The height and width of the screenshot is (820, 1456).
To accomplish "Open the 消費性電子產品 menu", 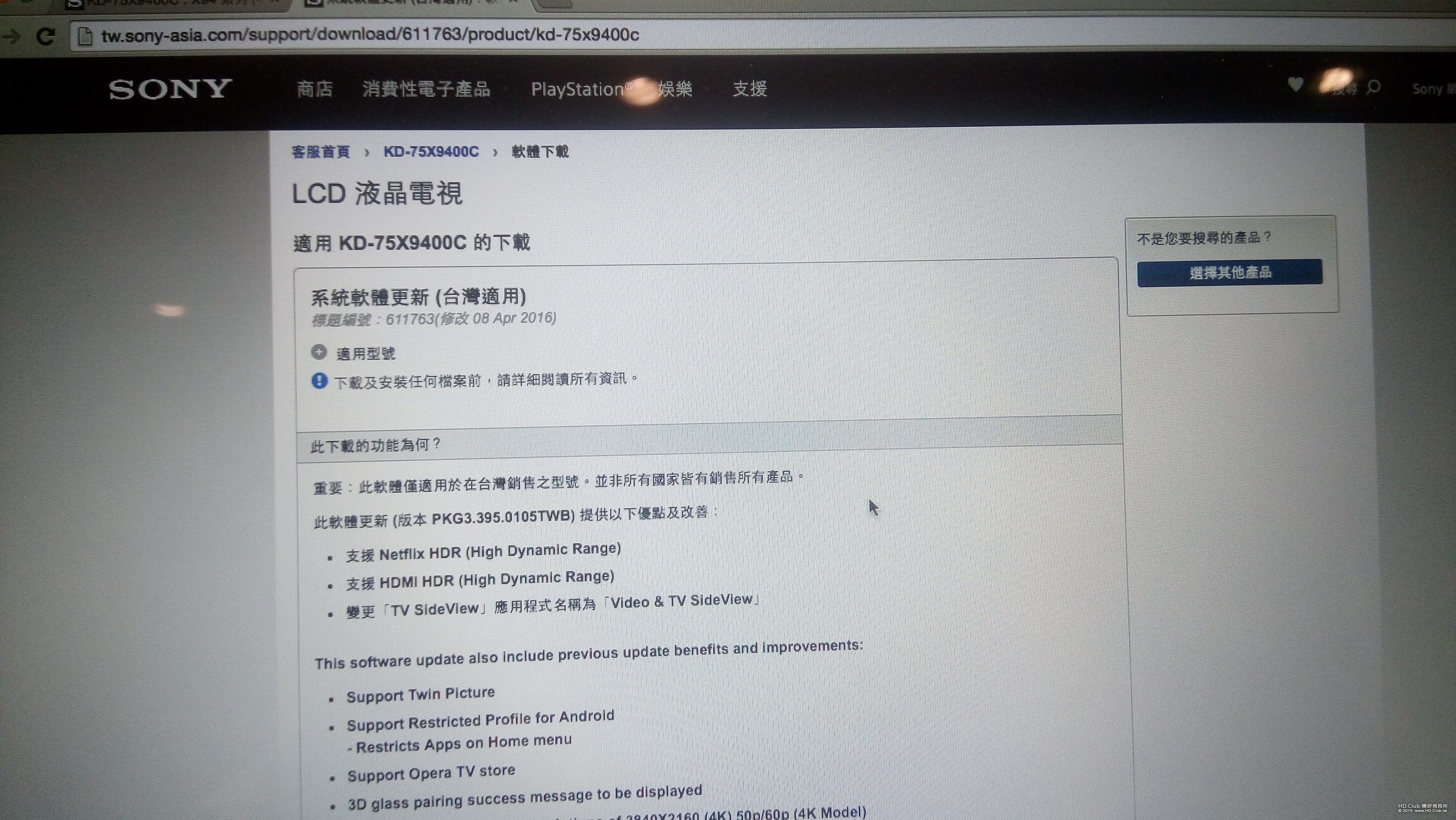I will pyautogui.click(x=426, y=89).
